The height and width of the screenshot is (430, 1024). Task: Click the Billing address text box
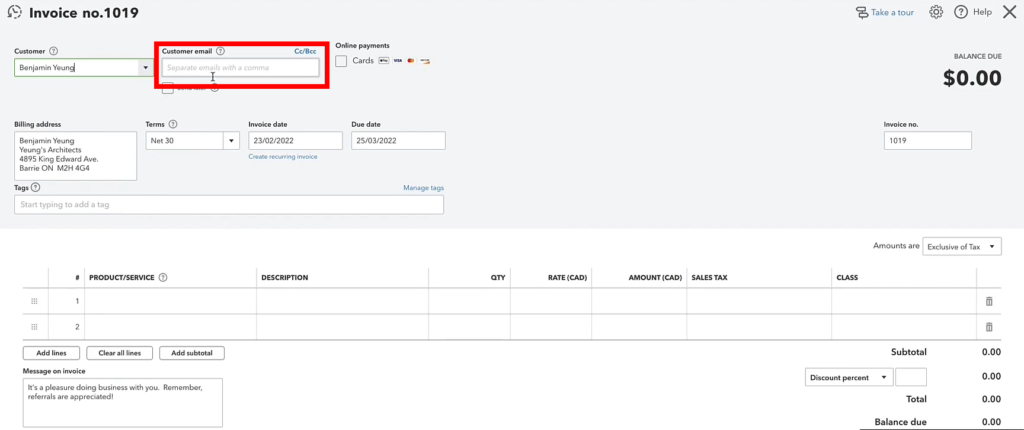76,156
